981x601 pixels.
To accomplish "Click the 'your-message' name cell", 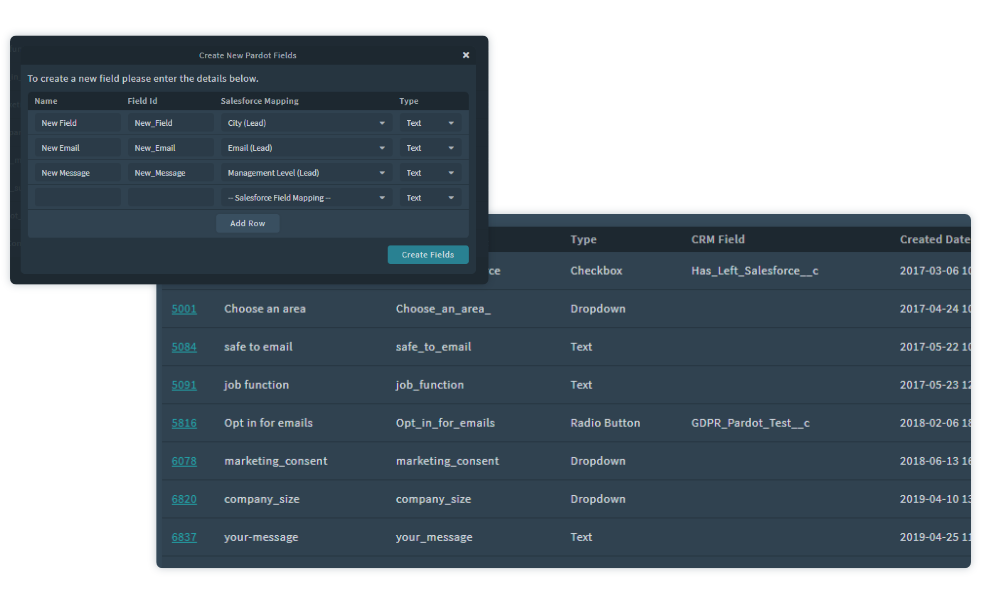I will coord(261,537).
